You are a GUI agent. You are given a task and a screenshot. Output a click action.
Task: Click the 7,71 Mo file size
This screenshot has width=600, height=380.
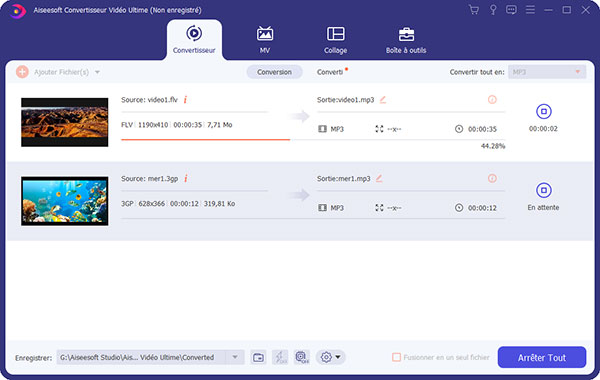220,125
